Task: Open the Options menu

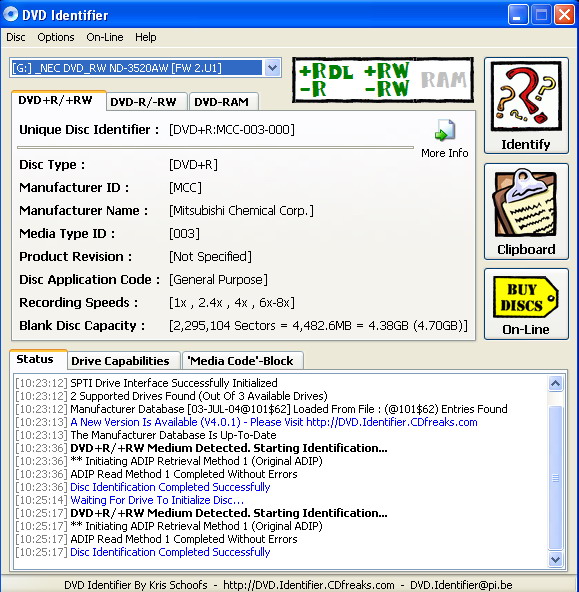Action: coord(56,37)
